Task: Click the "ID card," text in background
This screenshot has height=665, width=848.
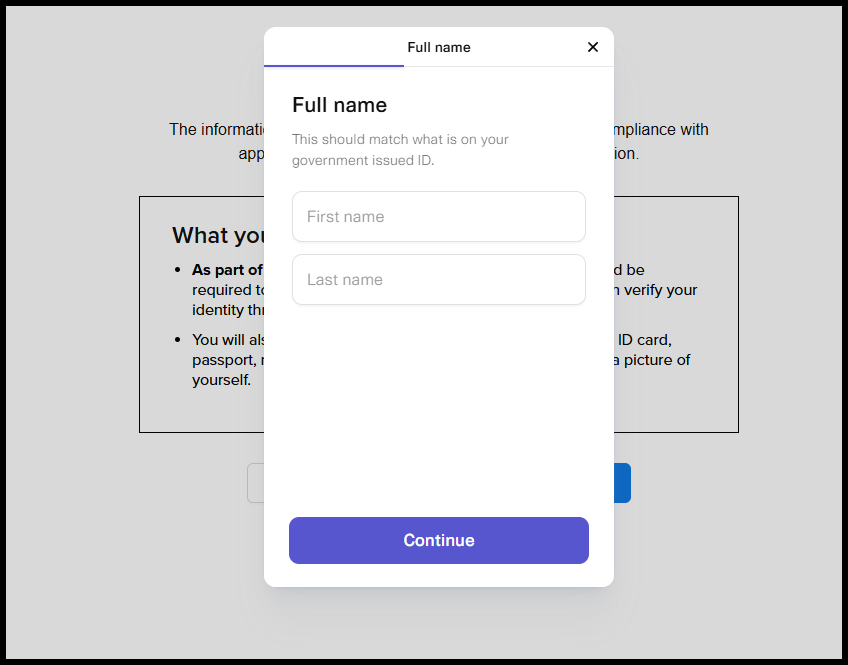Action: (644, 340)
